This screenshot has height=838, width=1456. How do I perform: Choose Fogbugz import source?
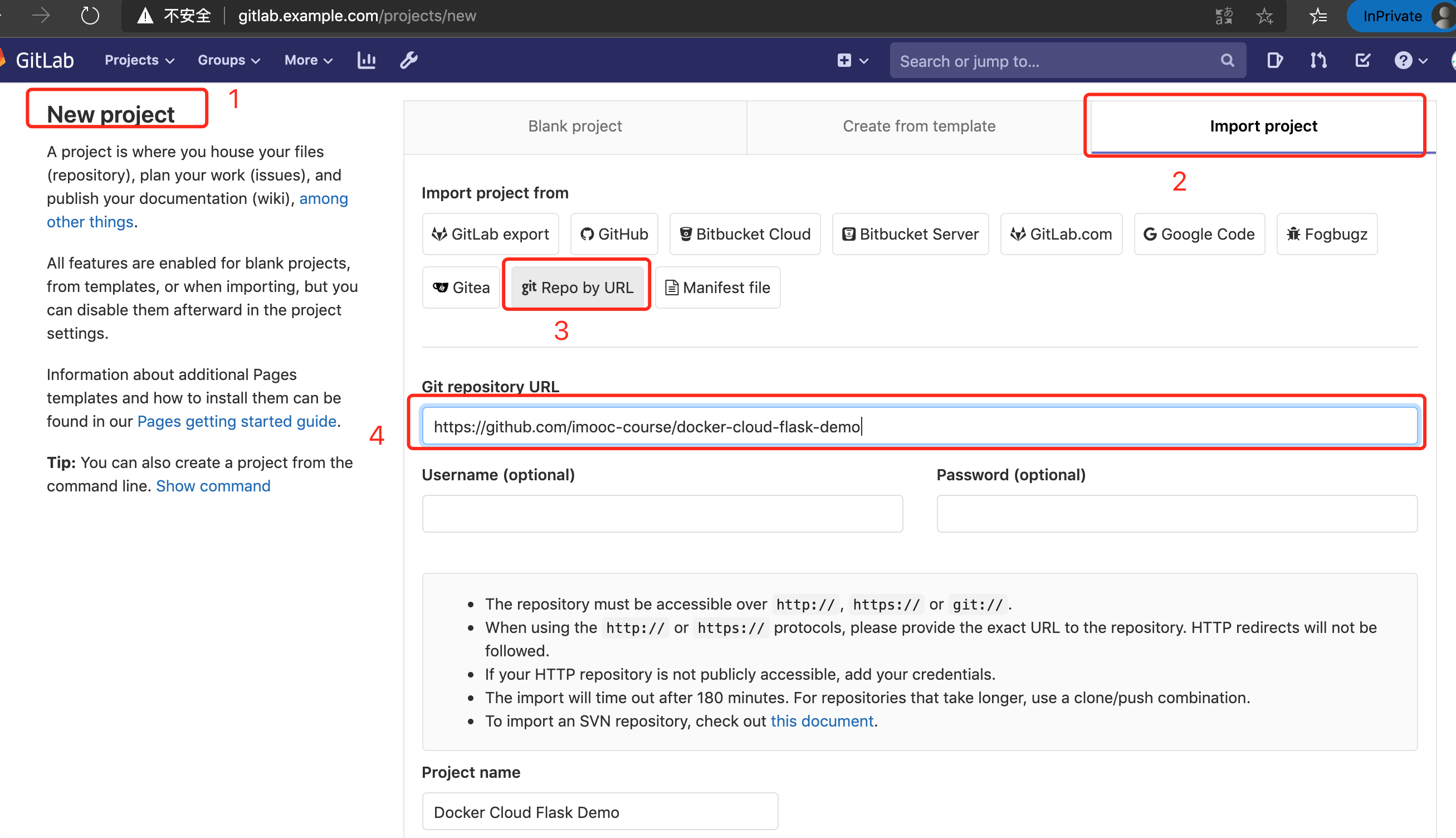coord(1327,234)
